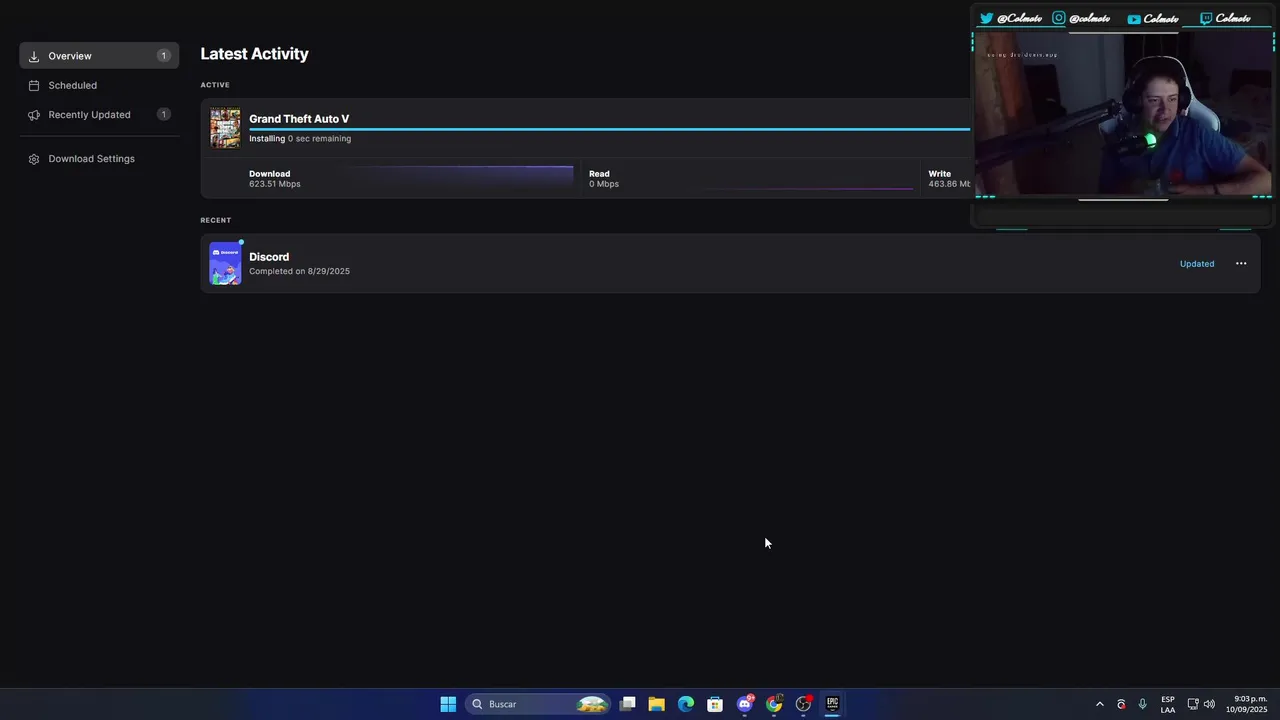Click the Twitch icon in the webcam overlay
The width and height of the screenshot is (1280, 720).
[x=1206, y=18]
